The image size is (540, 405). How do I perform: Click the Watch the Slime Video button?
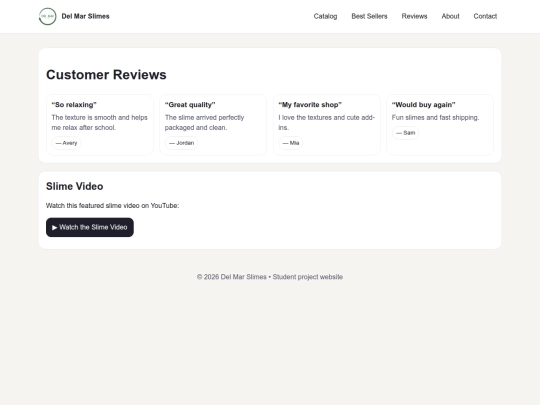pyautogui.click(x=90, y=227)
